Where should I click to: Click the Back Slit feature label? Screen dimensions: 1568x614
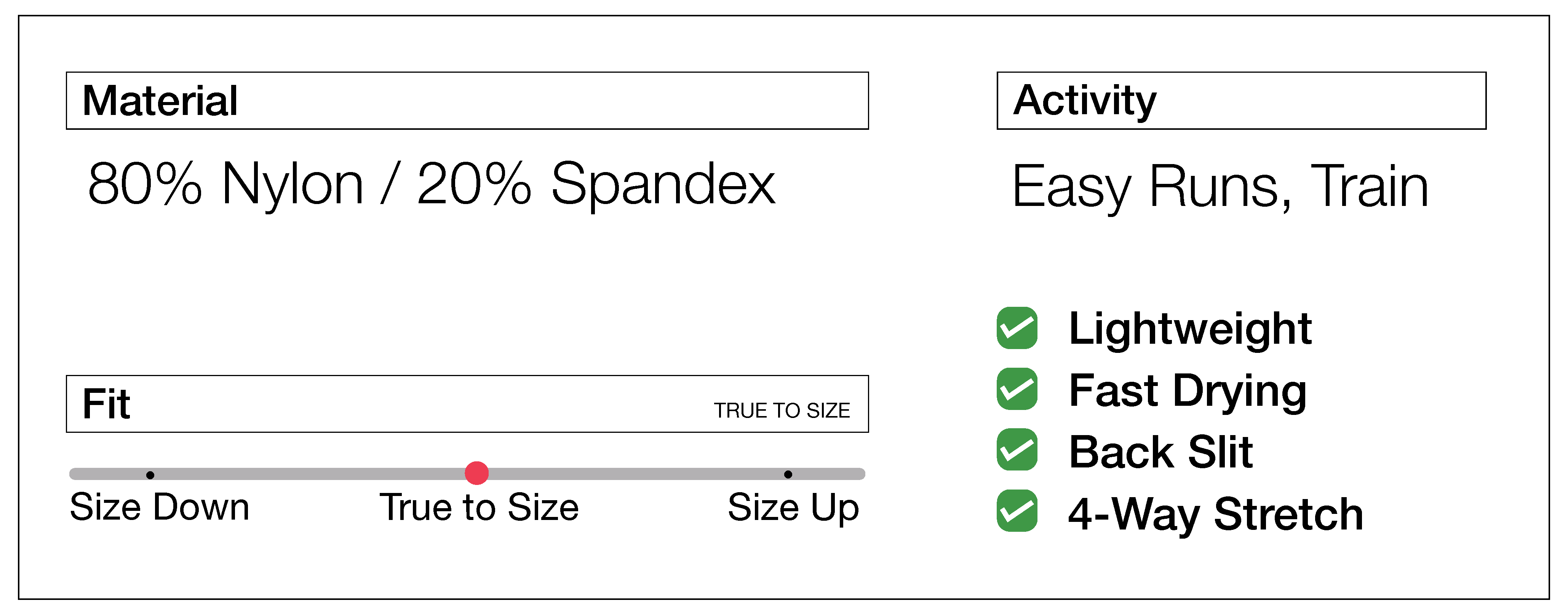click(x=1160, y=452)
